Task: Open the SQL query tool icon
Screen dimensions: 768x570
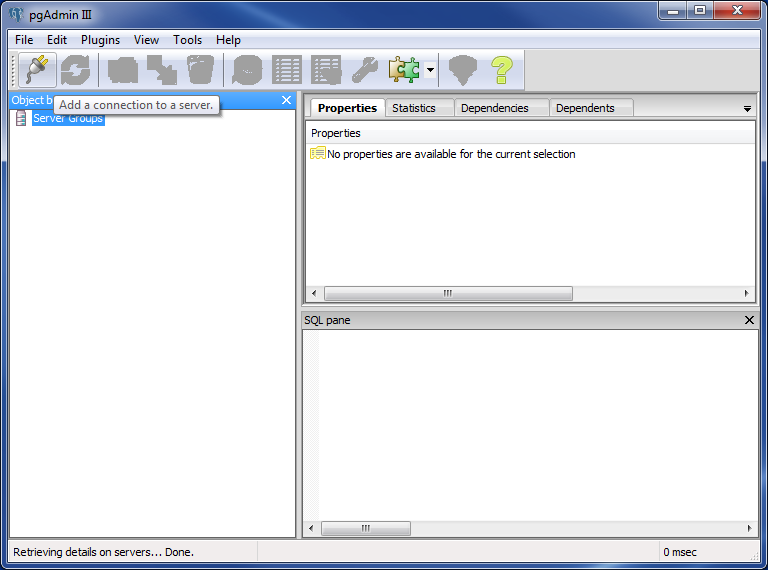Action: [247, 70]
